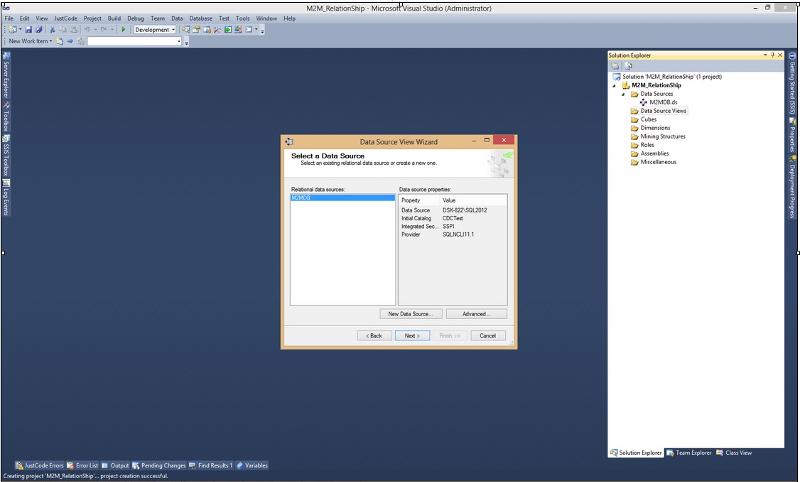Open the Properties side tab
Image resolution: width=800 pixels, height=482 pixels.
(792, 135)
